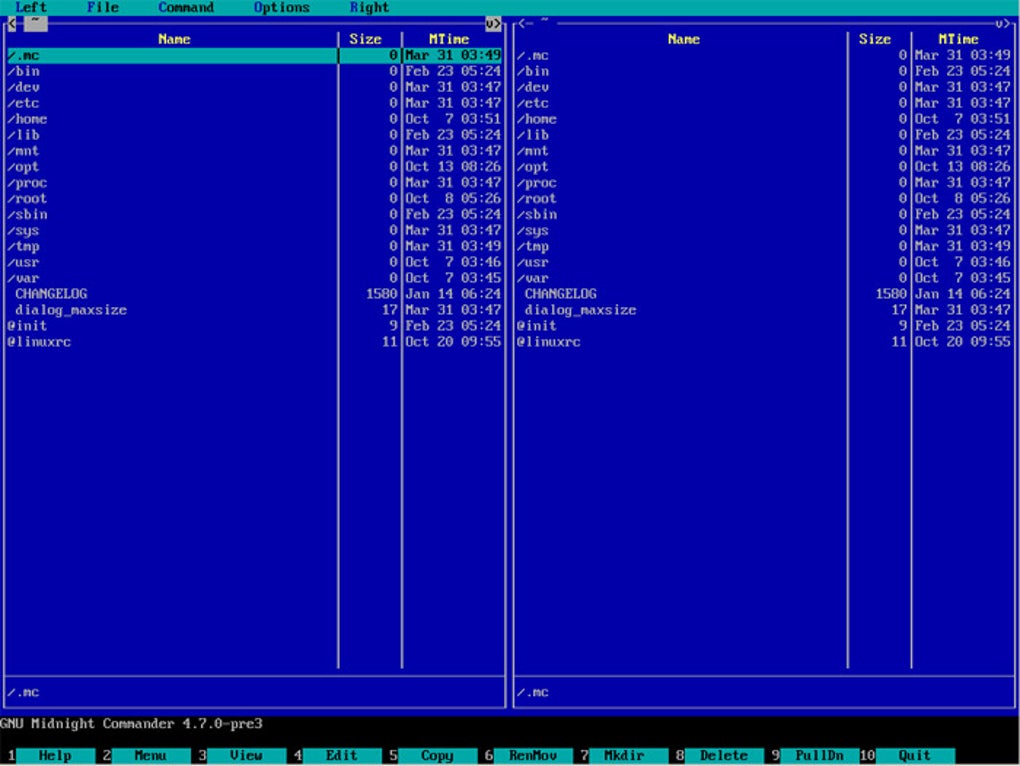
Task: Sort left panel by Name column
Action: [173, 39]
